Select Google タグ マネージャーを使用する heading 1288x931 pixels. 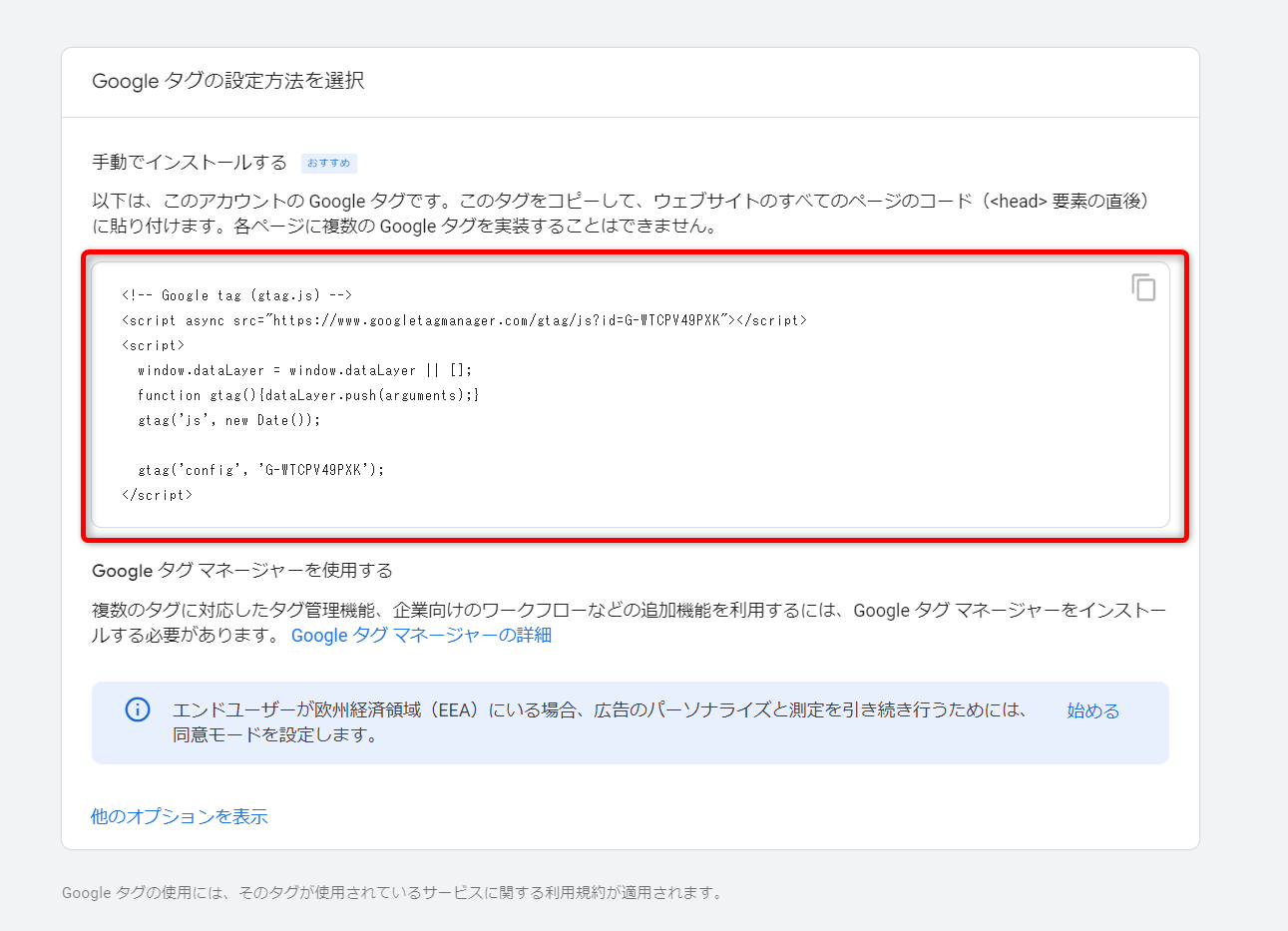point(242,570)
